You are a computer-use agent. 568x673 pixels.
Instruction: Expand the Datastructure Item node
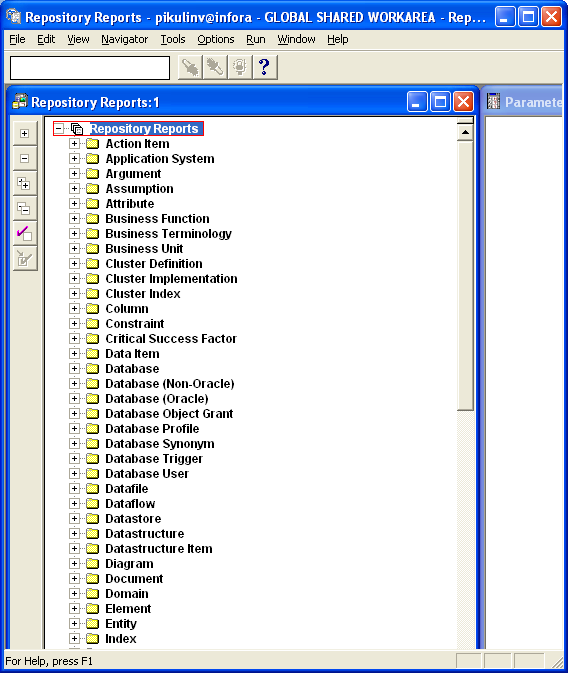pos(74,549)
